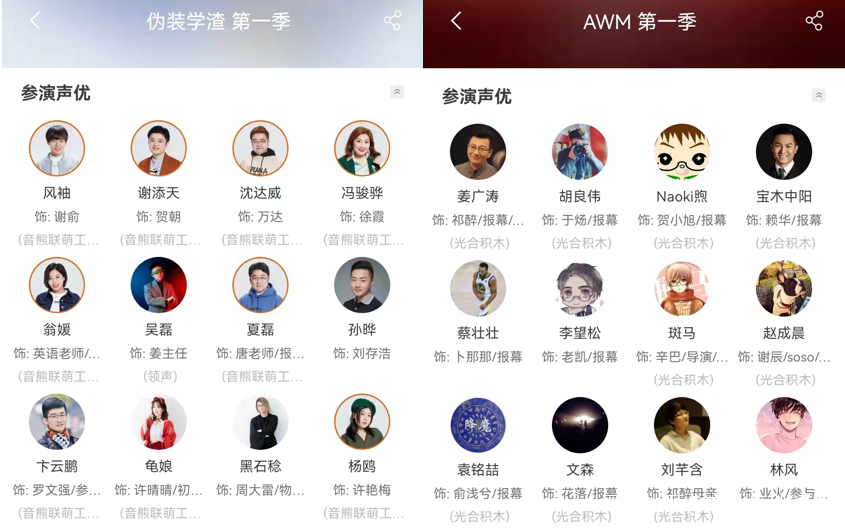Open 袁铭喆's blue emblem avatar
Image resolution: width=845 pixels, height=529 pixels.
click(478, 426)
